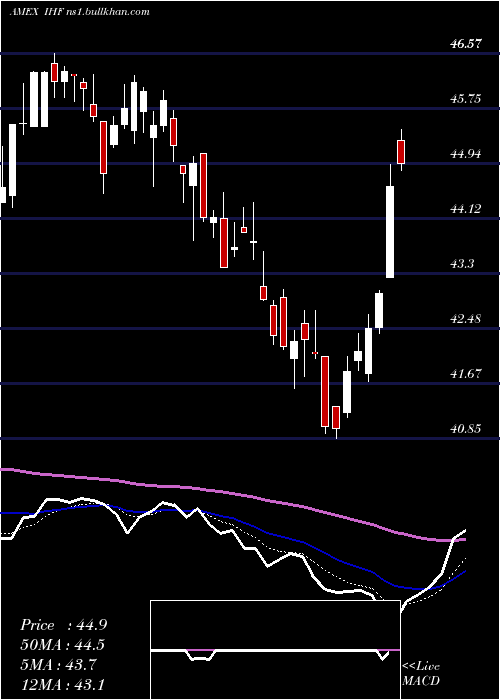Click the Price : 44.9 readout

pyautogui.click(x=63, y=625)
